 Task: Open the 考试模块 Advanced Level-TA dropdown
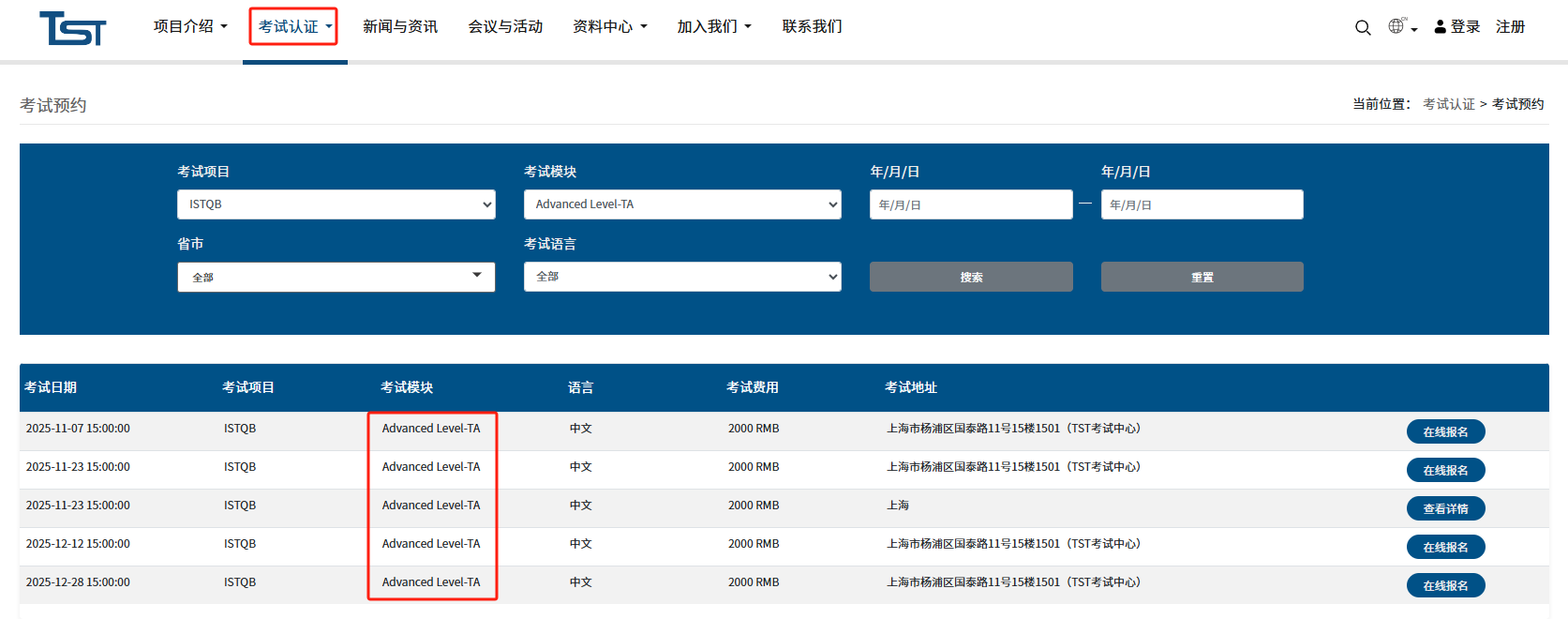682,204
